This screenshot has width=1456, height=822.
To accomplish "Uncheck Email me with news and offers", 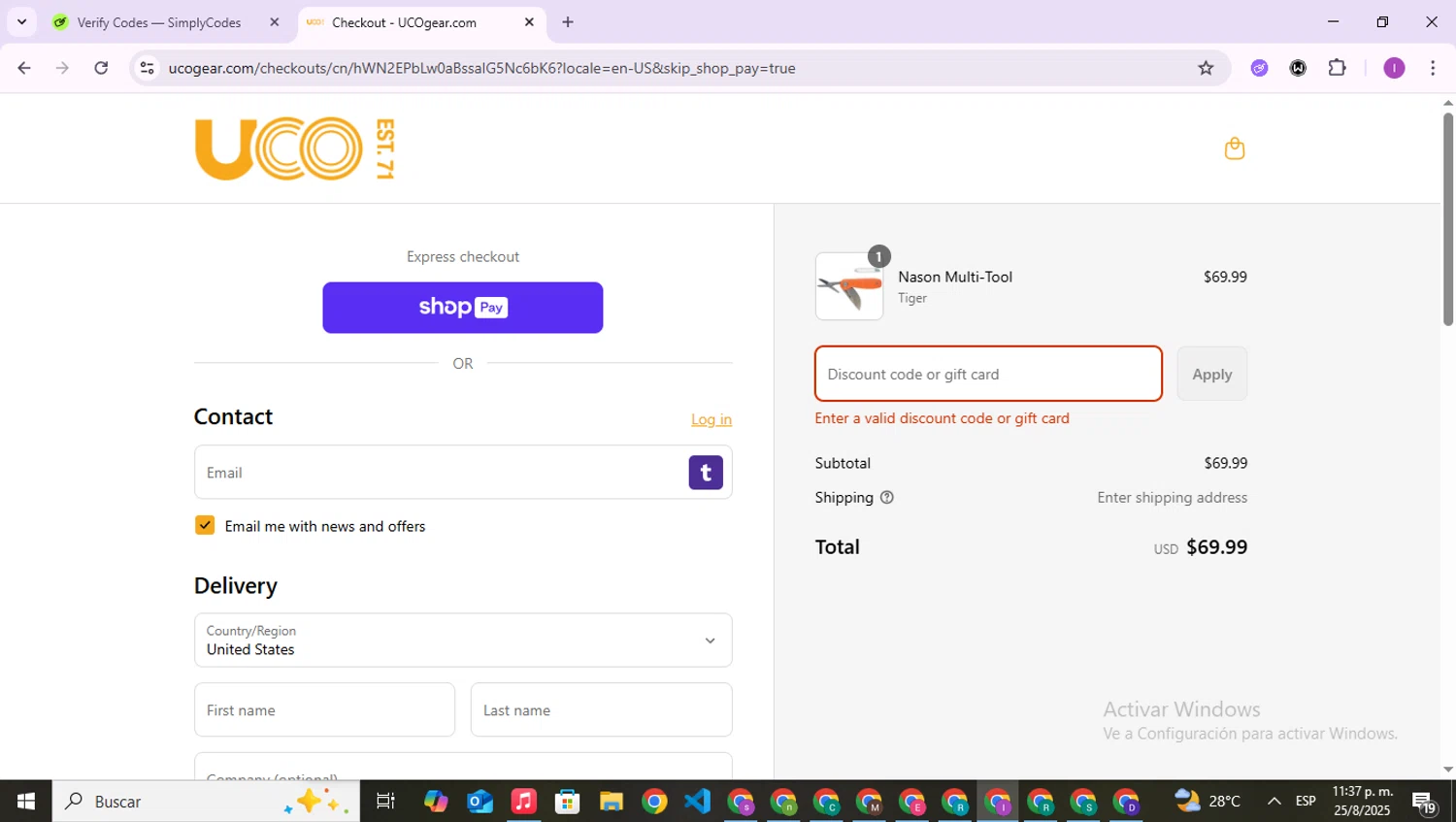I will click(x=205, y=525).
